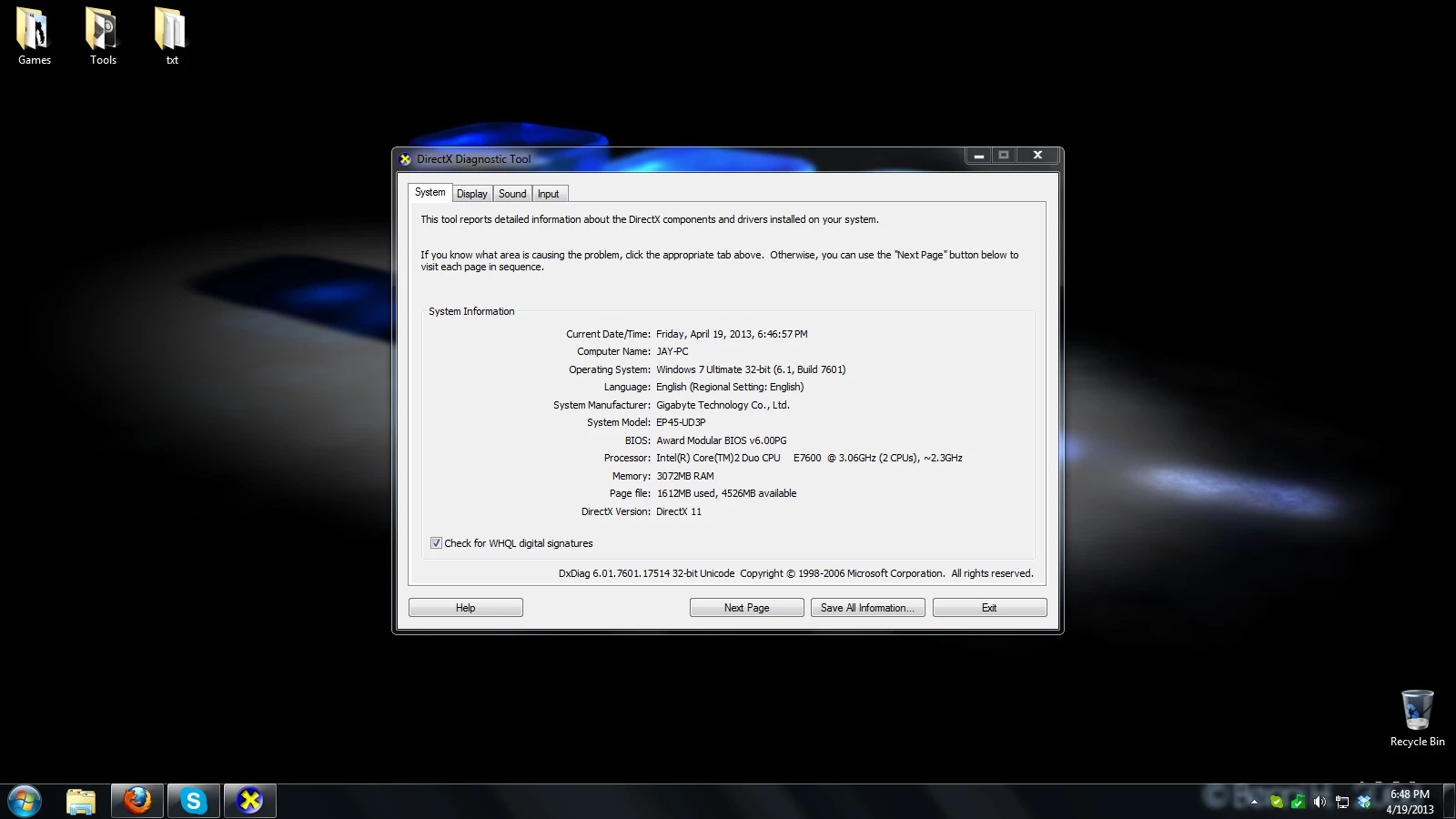Click the 'System Information' group label

tap(471, 311)
